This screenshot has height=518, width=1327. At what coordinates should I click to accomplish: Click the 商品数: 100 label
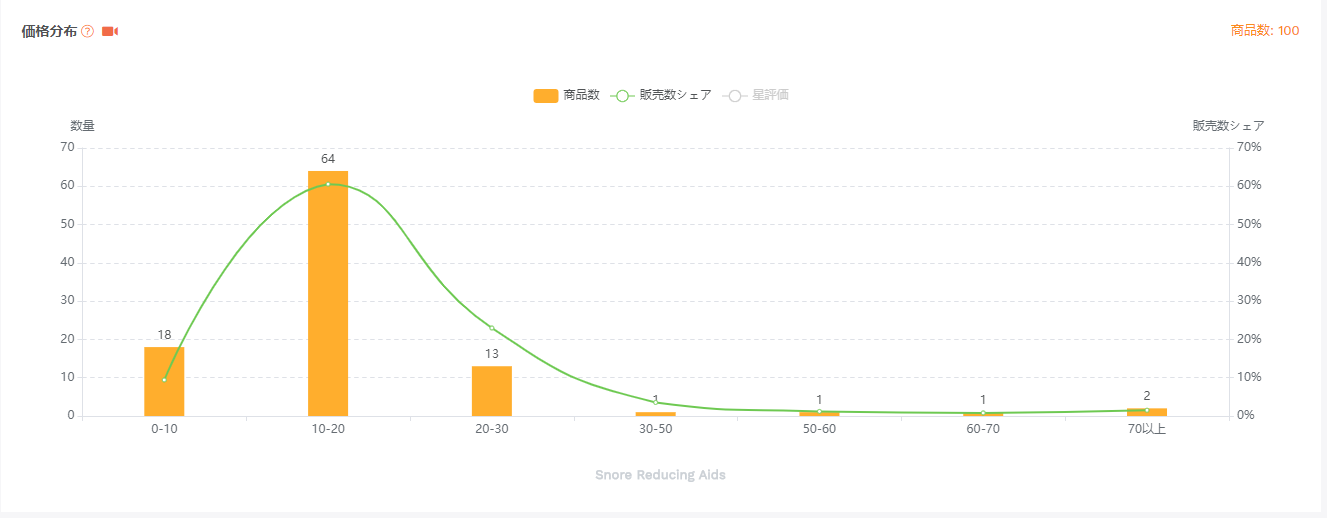pos(1265,31)
